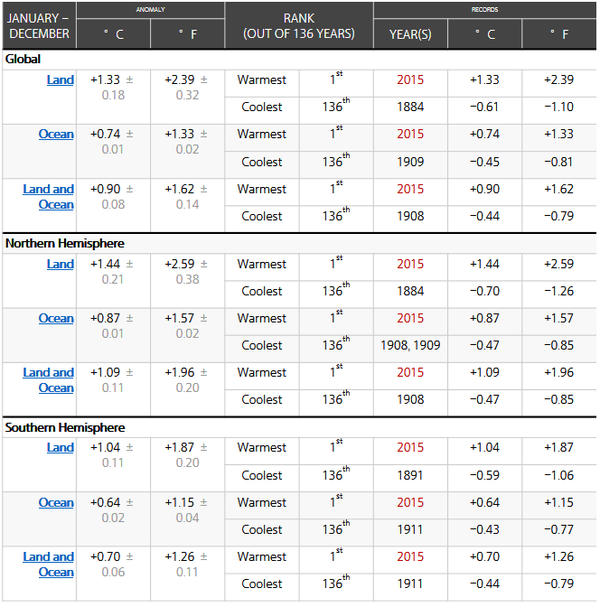The height and width of the screenshot is (607, 600).
Task: Open Northern Hemisphere Land and Ocean link
Action: click(x=48, y=380)
